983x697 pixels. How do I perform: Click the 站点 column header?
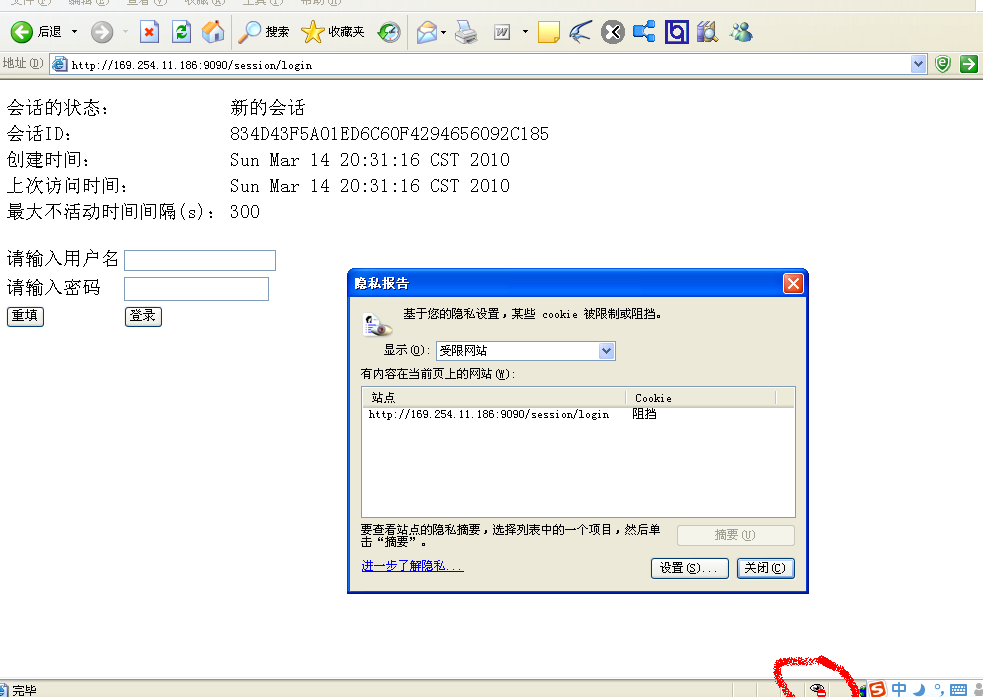pyautogui.click(x=494, y=397)
